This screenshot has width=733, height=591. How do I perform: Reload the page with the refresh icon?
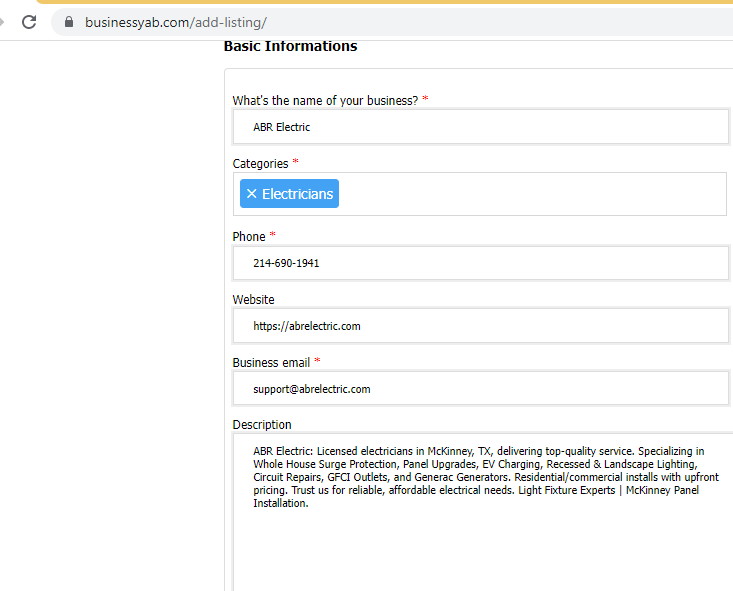[x=29, y=22]
